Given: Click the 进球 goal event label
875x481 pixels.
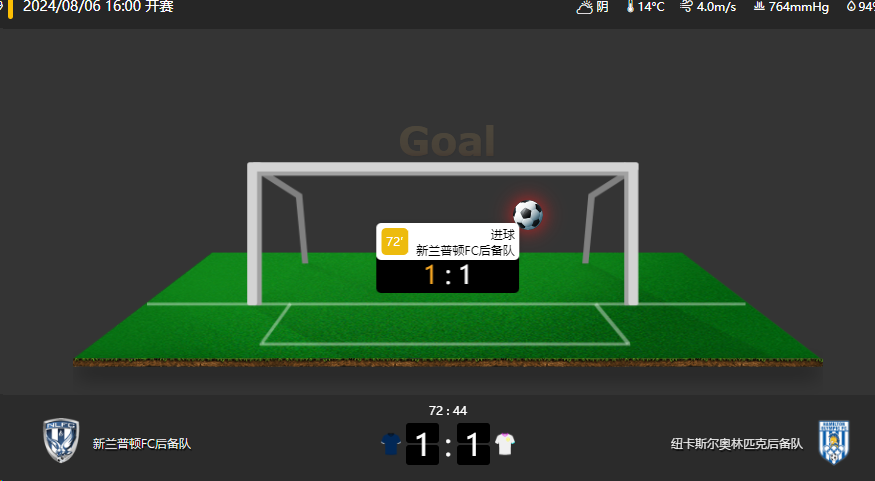Looking at the screenshot, I should (502, 234).
